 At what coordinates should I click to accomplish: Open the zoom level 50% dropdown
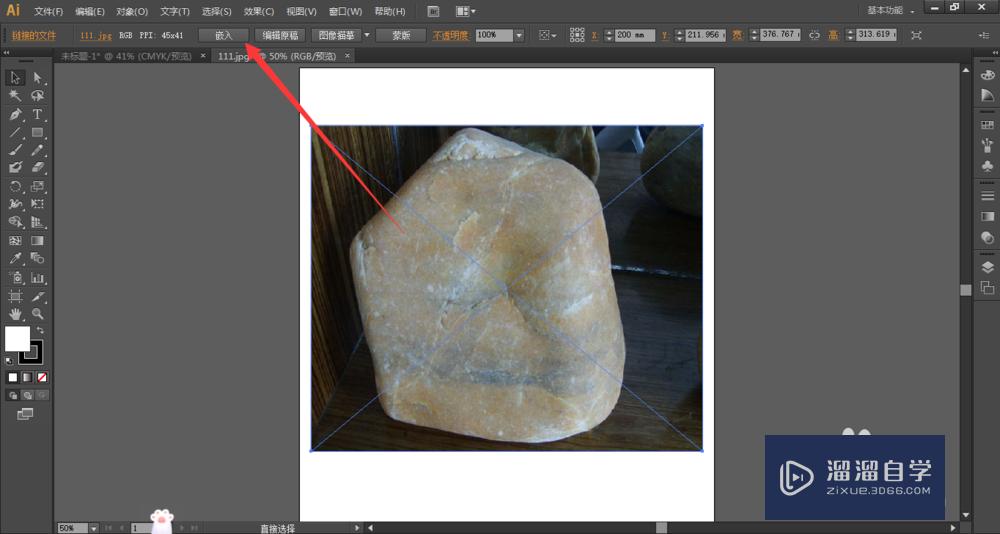[94, 528]
